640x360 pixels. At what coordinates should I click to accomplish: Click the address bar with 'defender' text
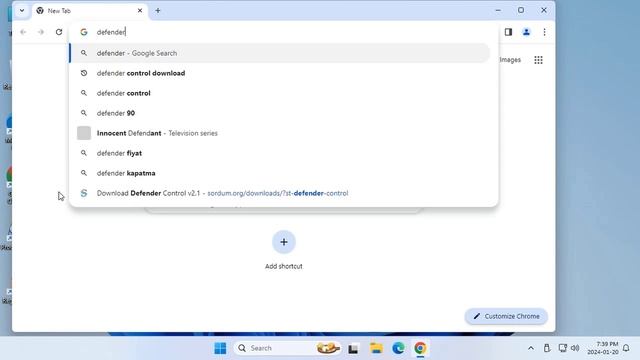click(x=284, y=32)
